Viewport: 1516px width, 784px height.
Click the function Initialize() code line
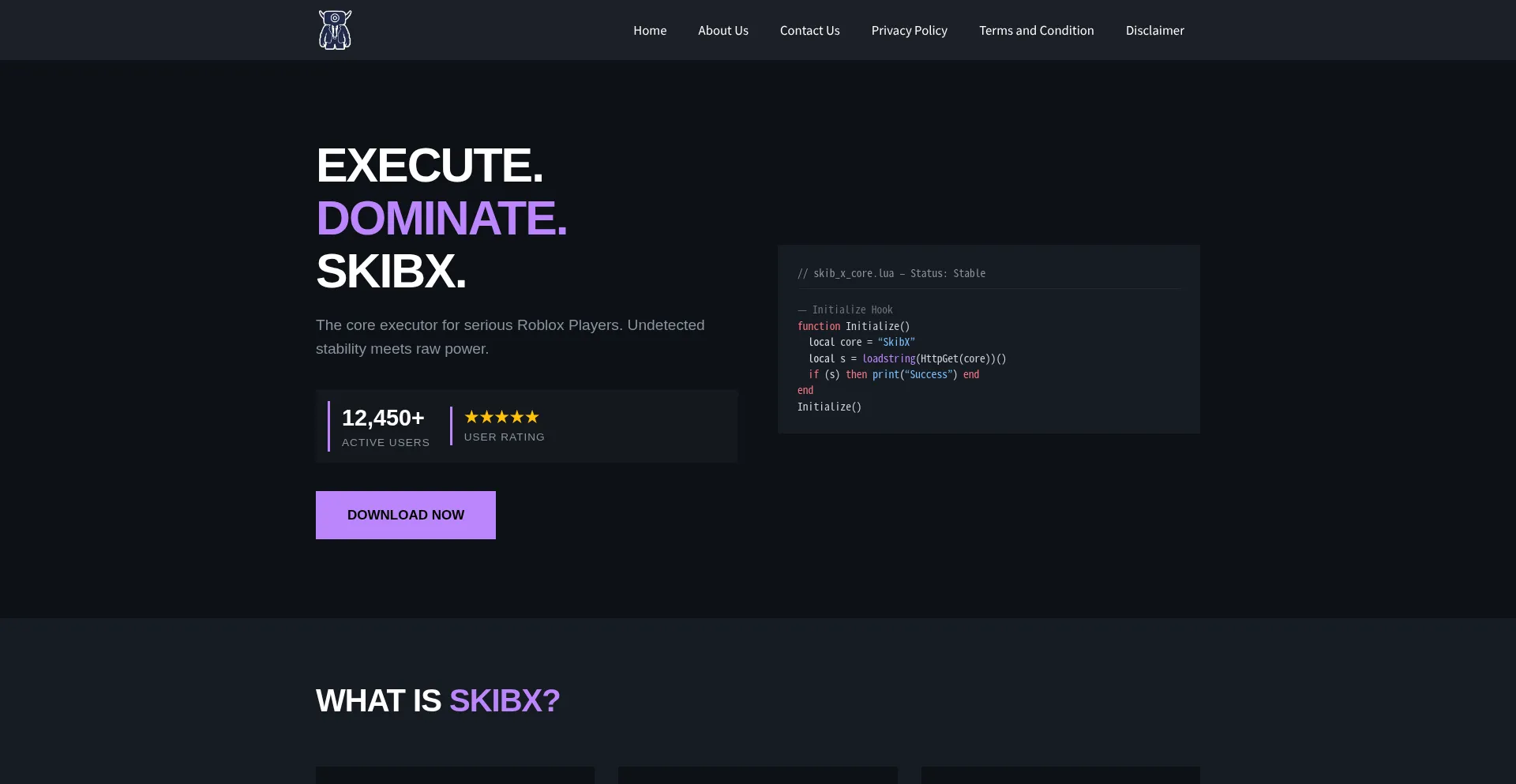(854, 326)
